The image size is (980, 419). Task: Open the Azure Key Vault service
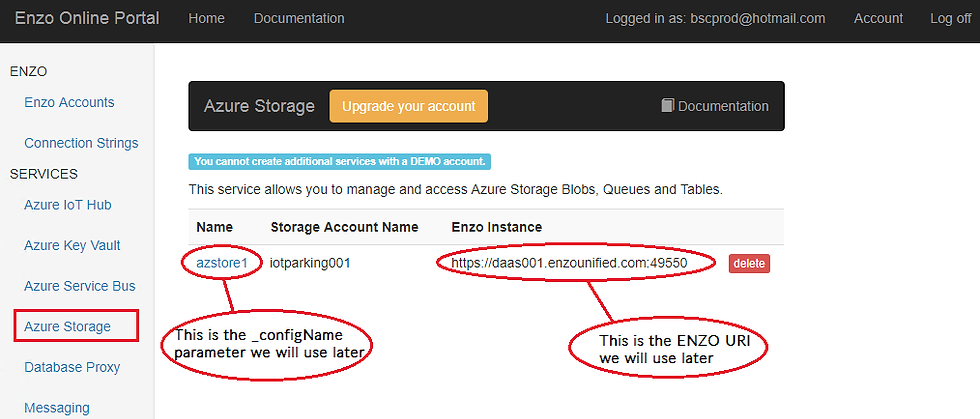pyautogui.click(x=72, y=245)
